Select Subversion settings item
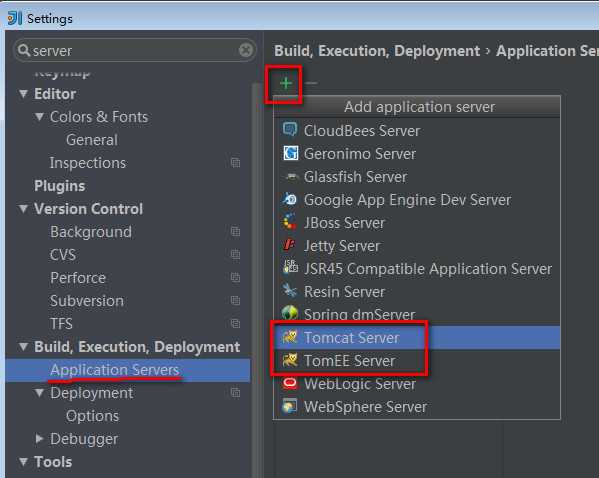 point(87,301)
